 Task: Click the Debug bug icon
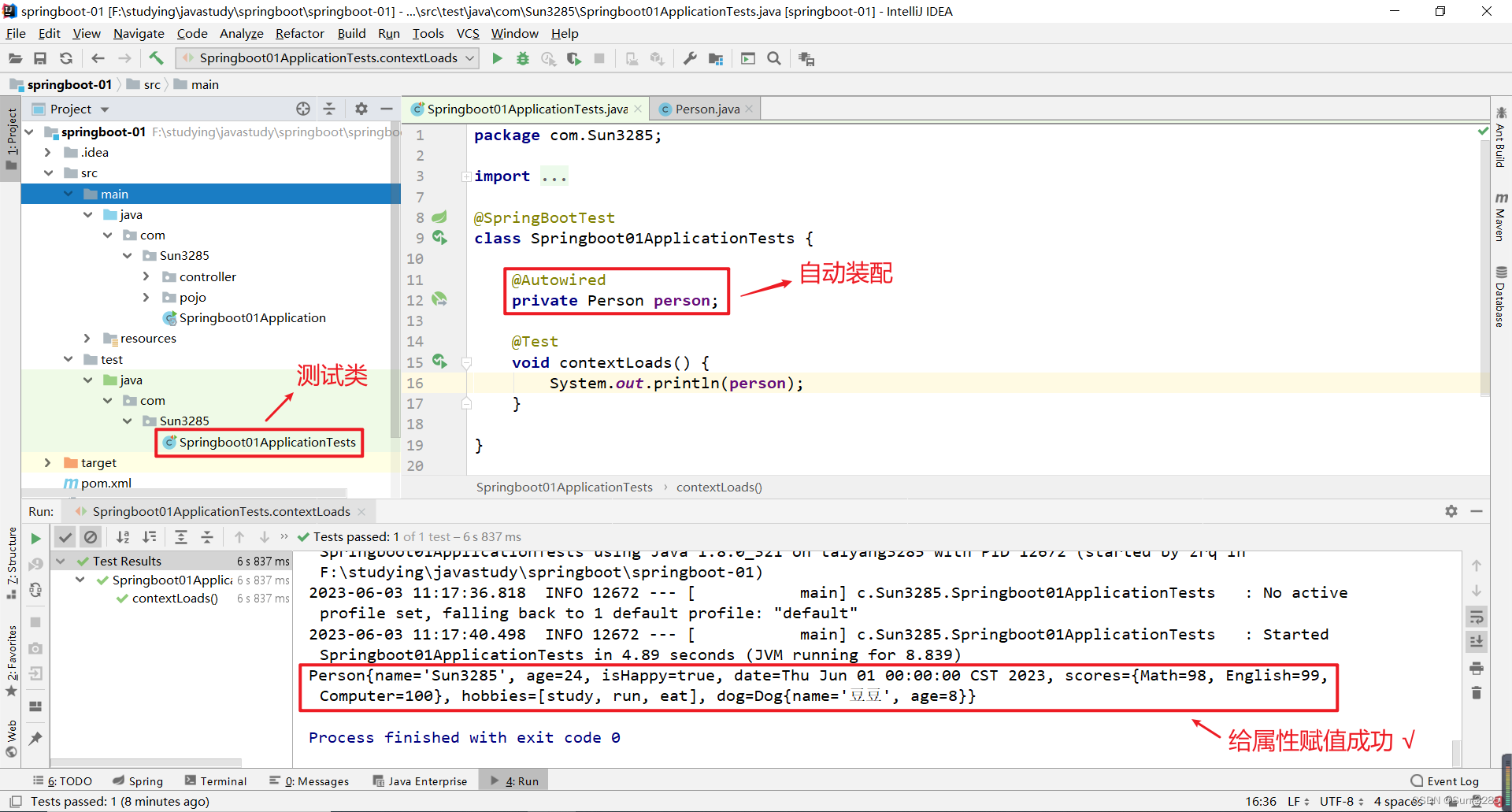[x=523, y=58]
